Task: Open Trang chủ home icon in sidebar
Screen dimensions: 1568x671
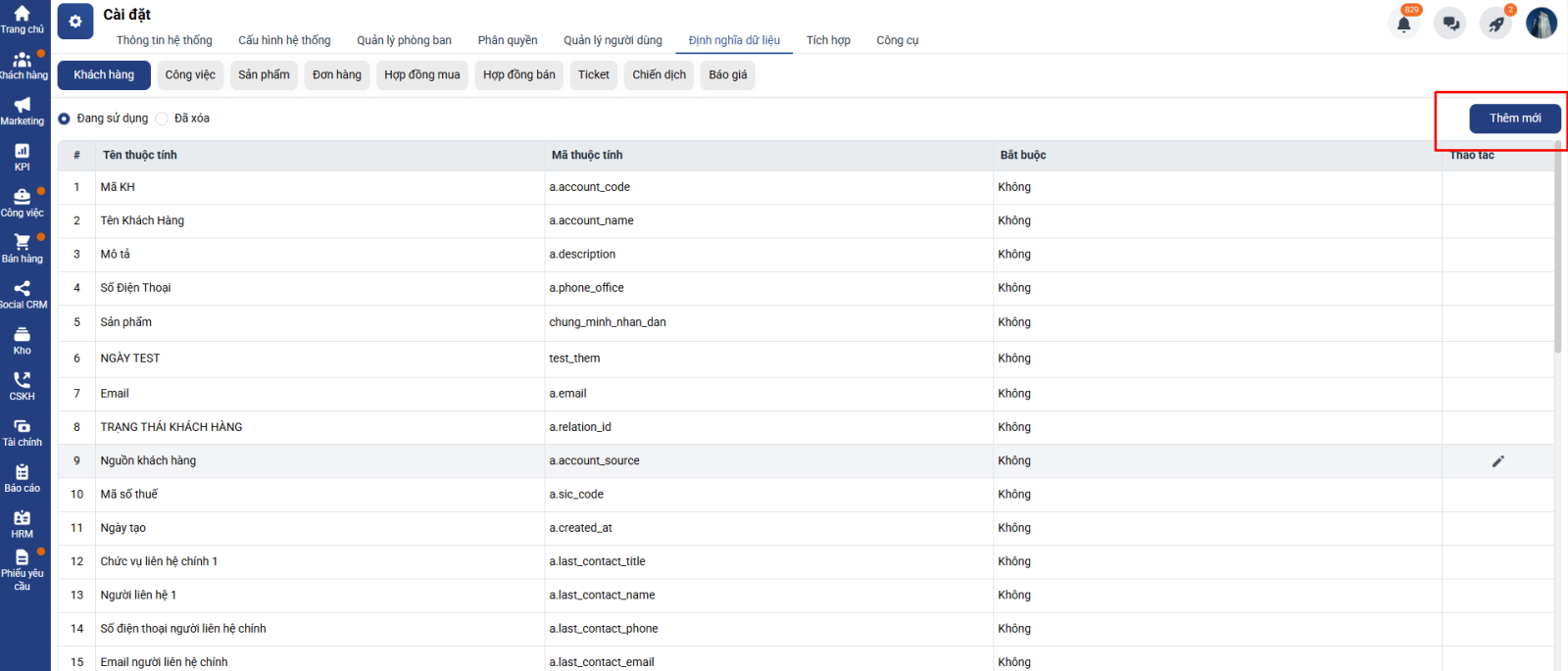Action: point(22,19)
